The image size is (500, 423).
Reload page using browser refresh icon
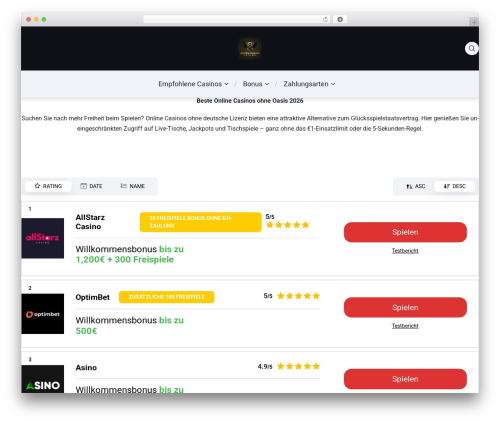tap(325, 19)
